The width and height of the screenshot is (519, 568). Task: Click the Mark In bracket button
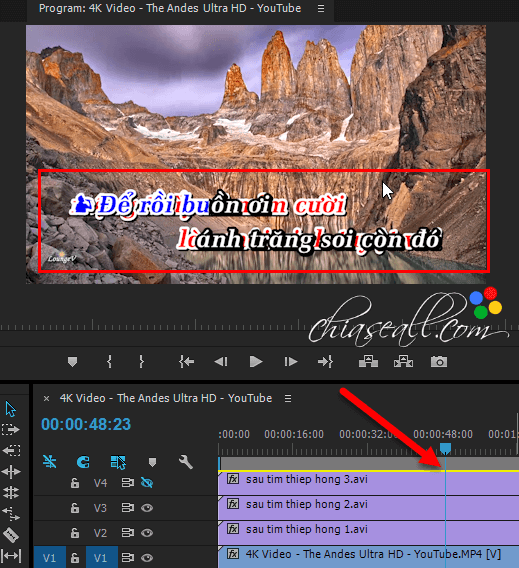tap(109, 362)
